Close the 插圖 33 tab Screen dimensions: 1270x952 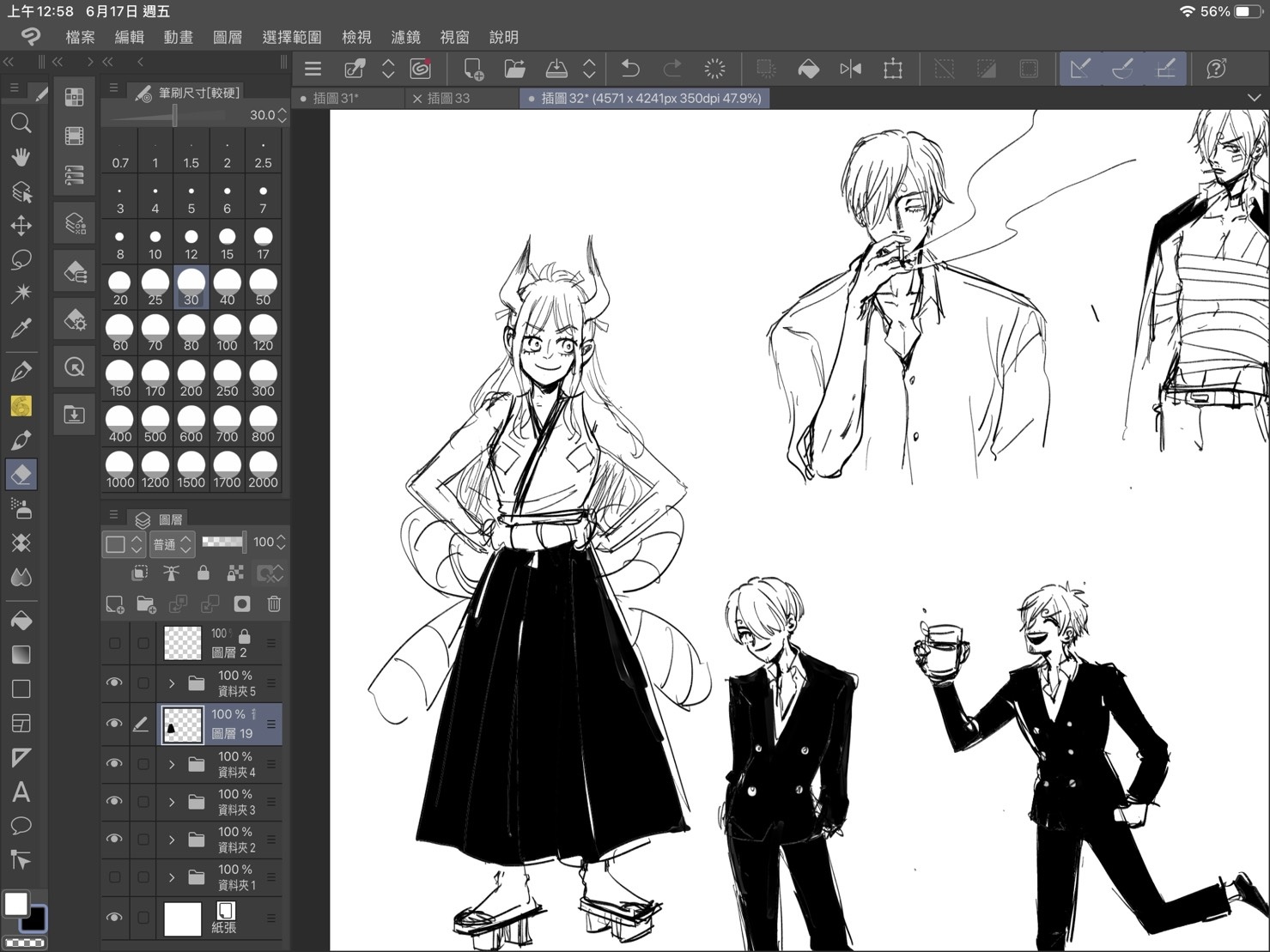pos(417,99)
